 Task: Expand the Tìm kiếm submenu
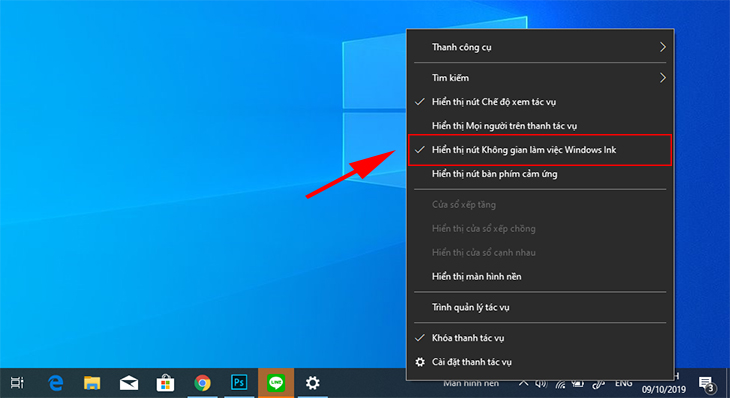coord(540,78)
